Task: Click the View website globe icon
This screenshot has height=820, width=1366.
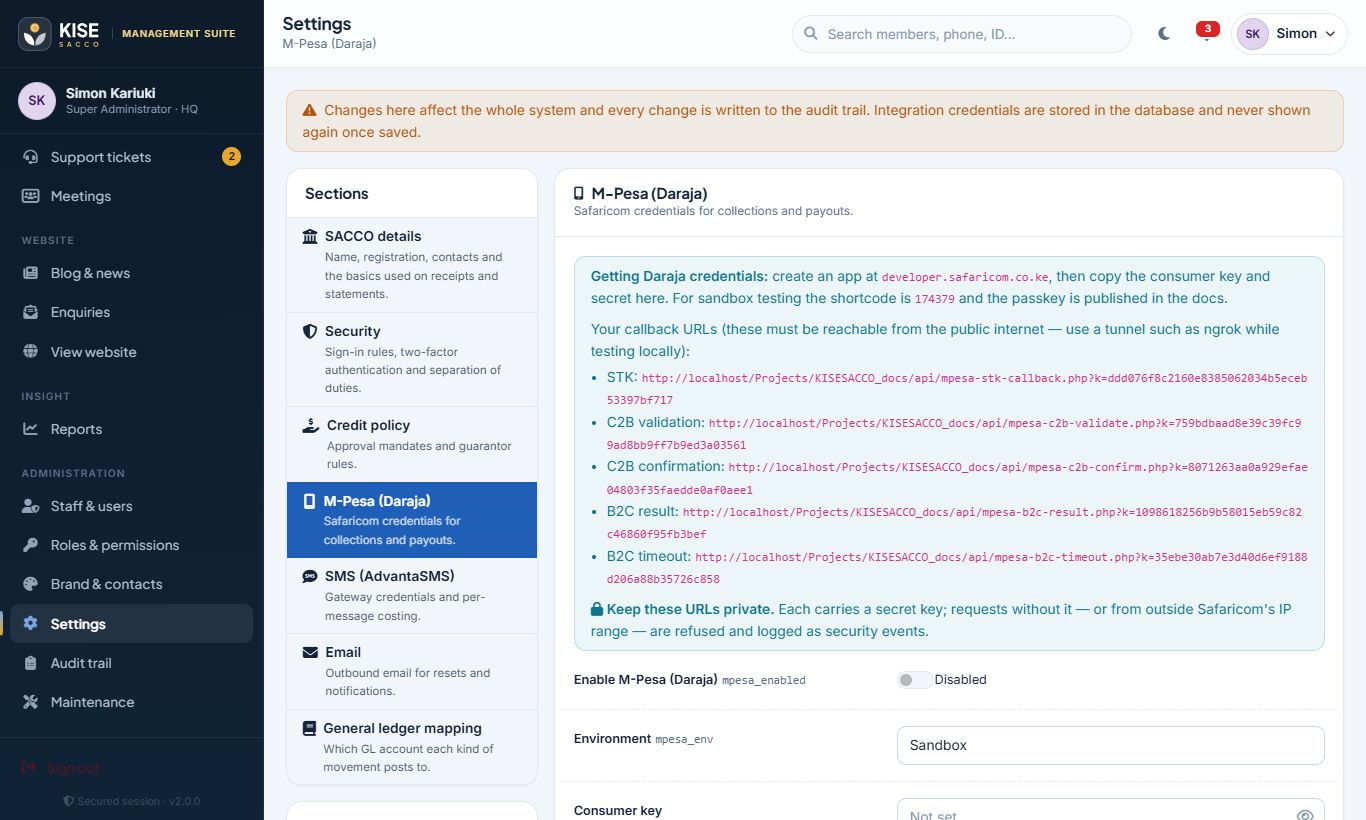Action: 31,352
